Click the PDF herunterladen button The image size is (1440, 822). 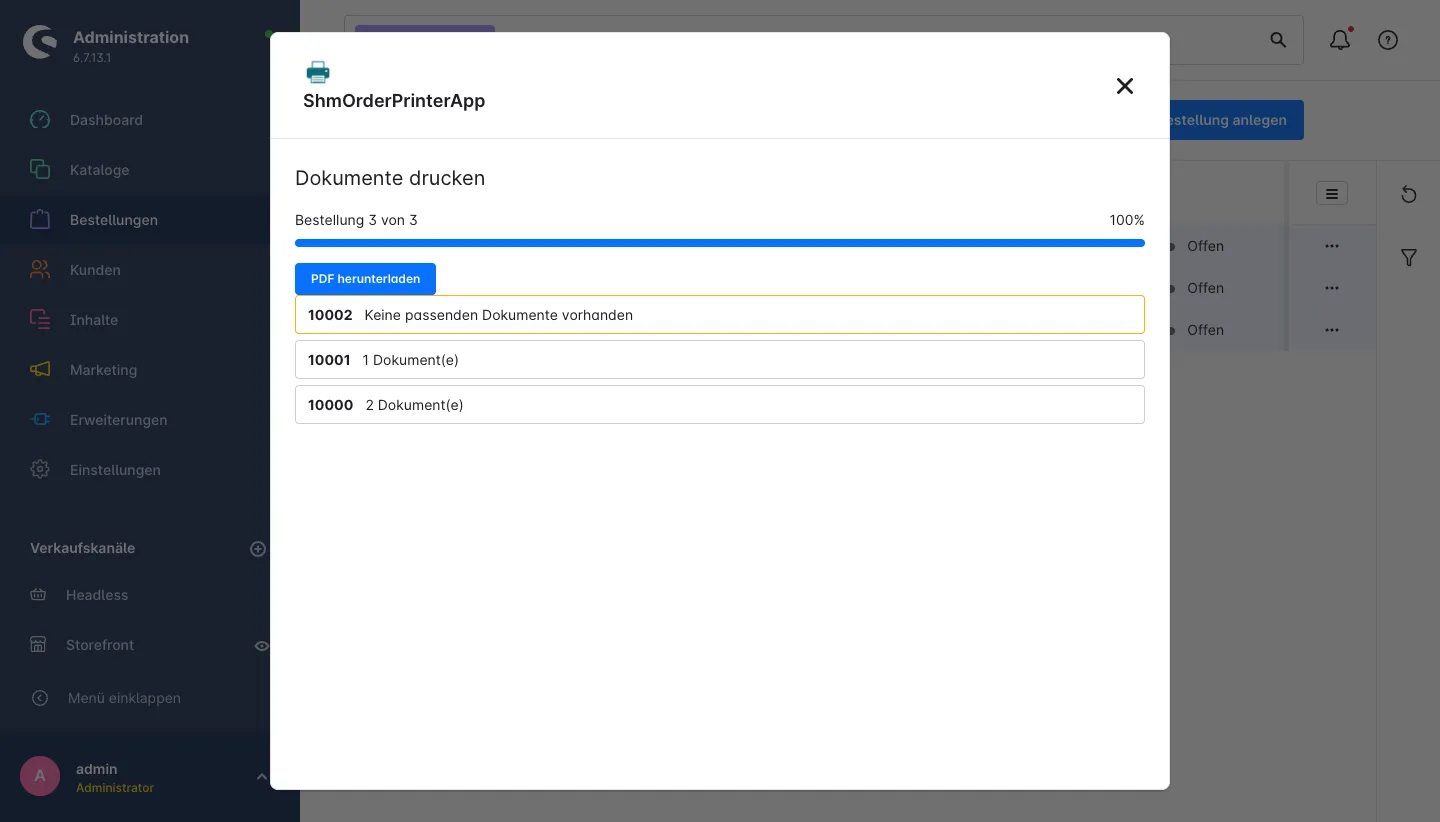pos(365,279)
